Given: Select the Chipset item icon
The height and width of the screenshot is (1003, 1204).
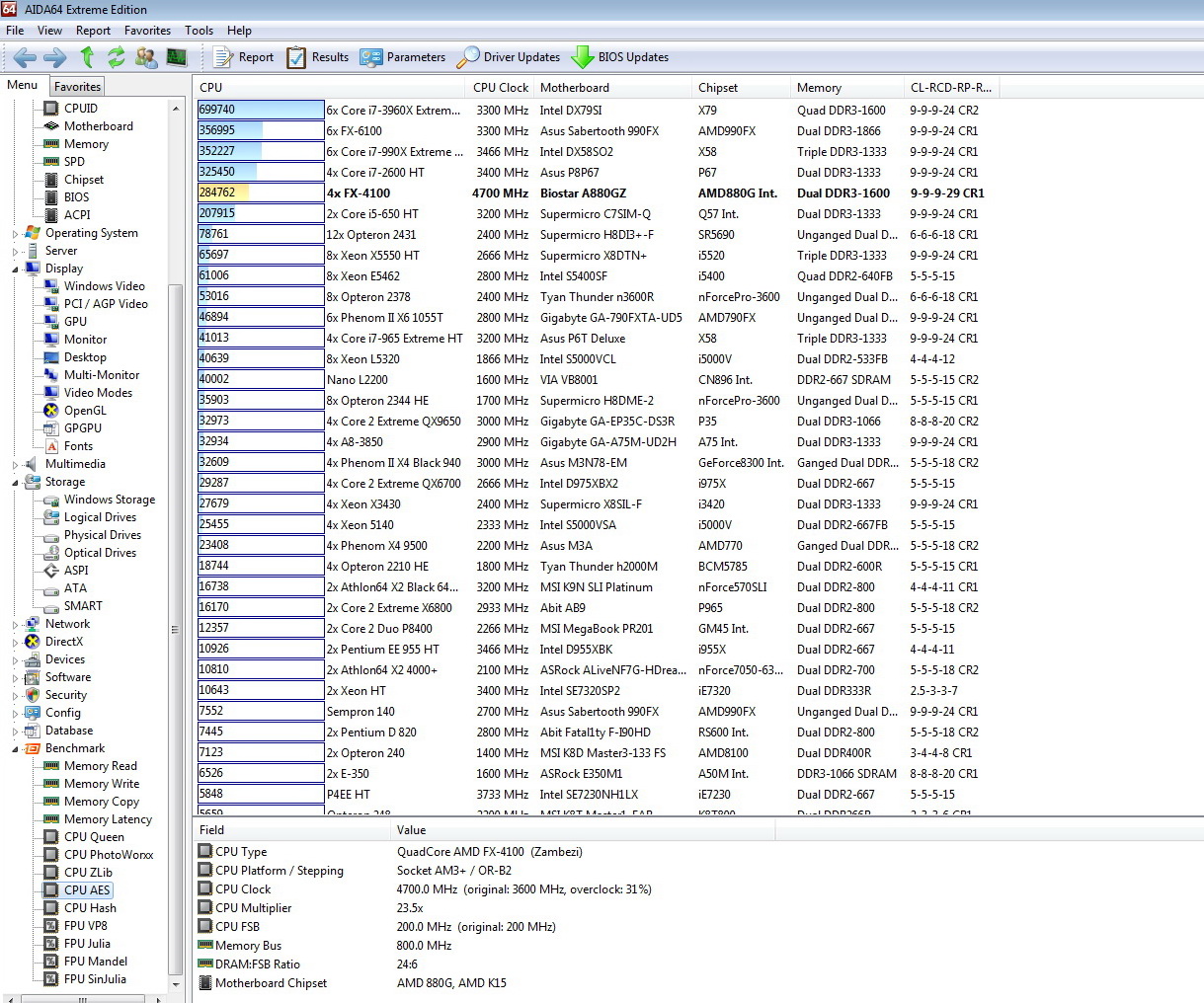Looking at the screenshot, I should click(x=51, y=180).
